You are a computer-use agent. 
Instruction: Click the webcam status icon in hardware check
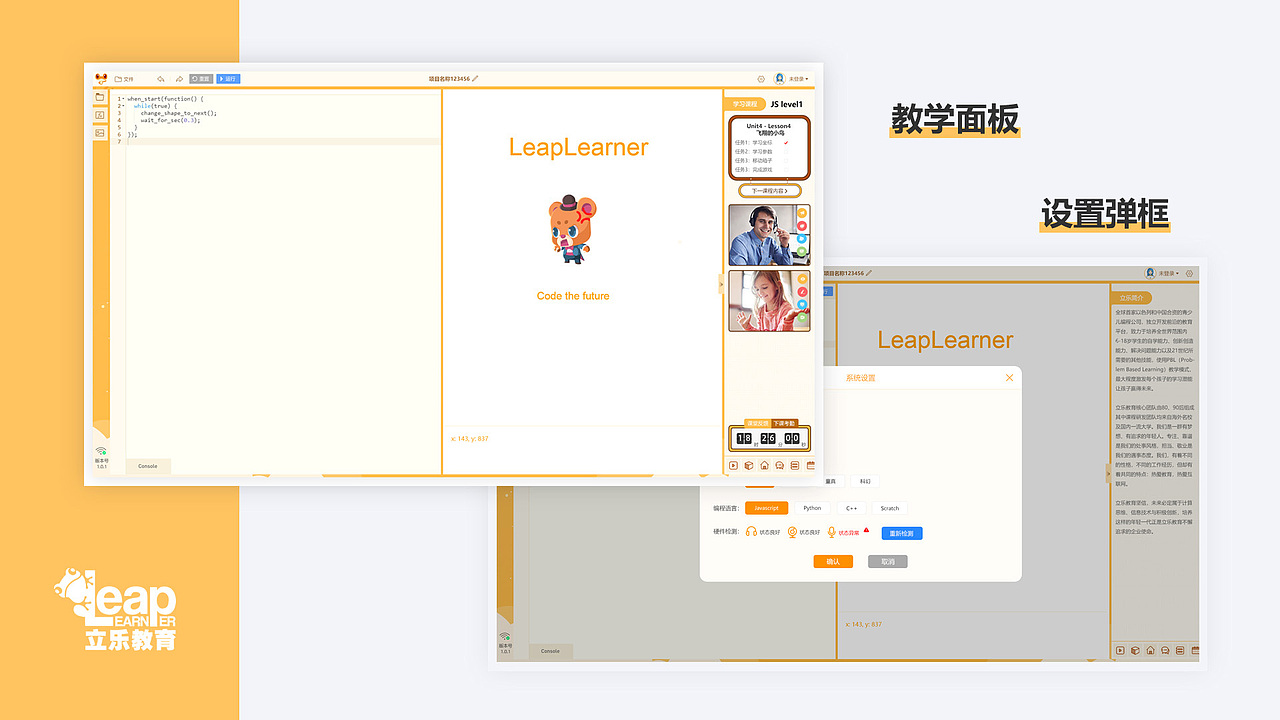pos(792,532)
